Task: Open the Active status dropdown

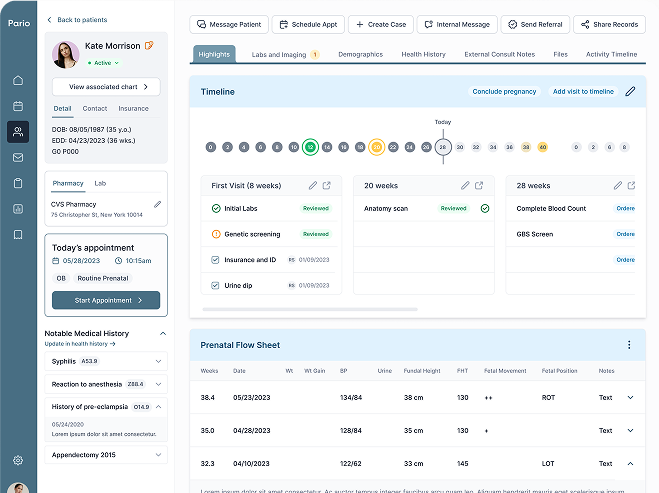Action: click(103, 63)
